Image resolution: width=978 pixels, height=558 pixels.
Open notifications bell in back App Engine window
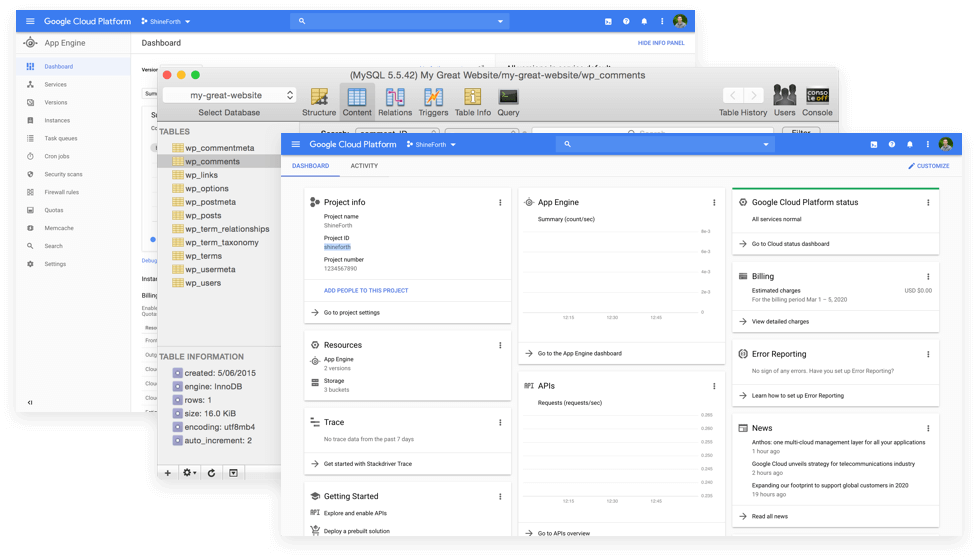click(x=644, y=21)
